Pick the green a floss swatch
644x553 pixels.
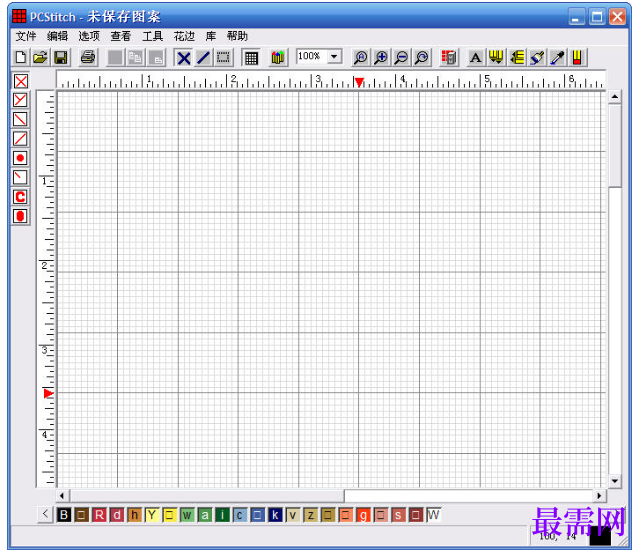(x=205, y=515)
